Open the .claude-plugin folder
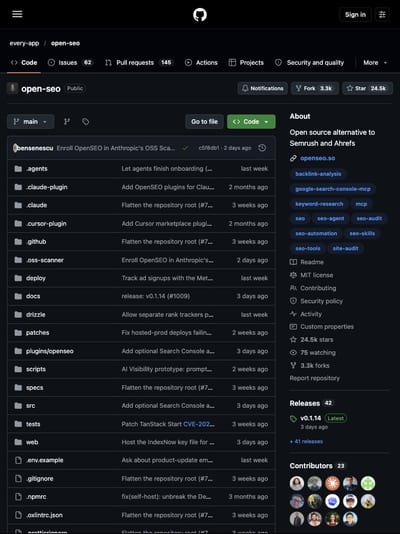This screenshot has height=534, width=400. (47, 187)
